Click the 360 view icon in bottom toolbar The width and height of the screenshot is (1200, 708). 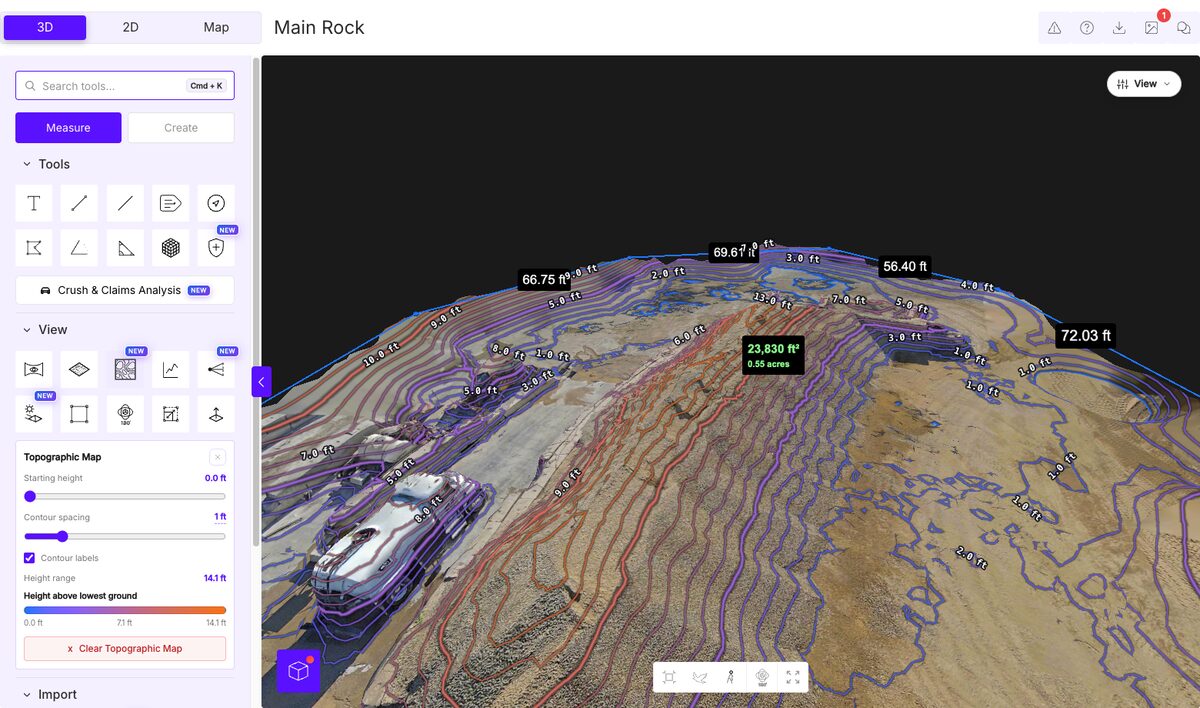762,677
